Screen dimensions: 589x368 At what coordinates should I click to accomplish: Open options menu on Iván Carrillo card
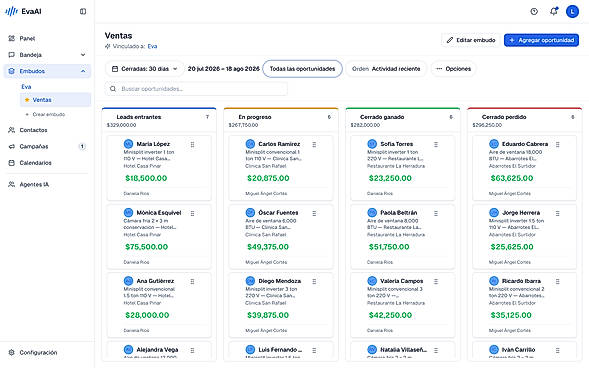coord(557,350)
